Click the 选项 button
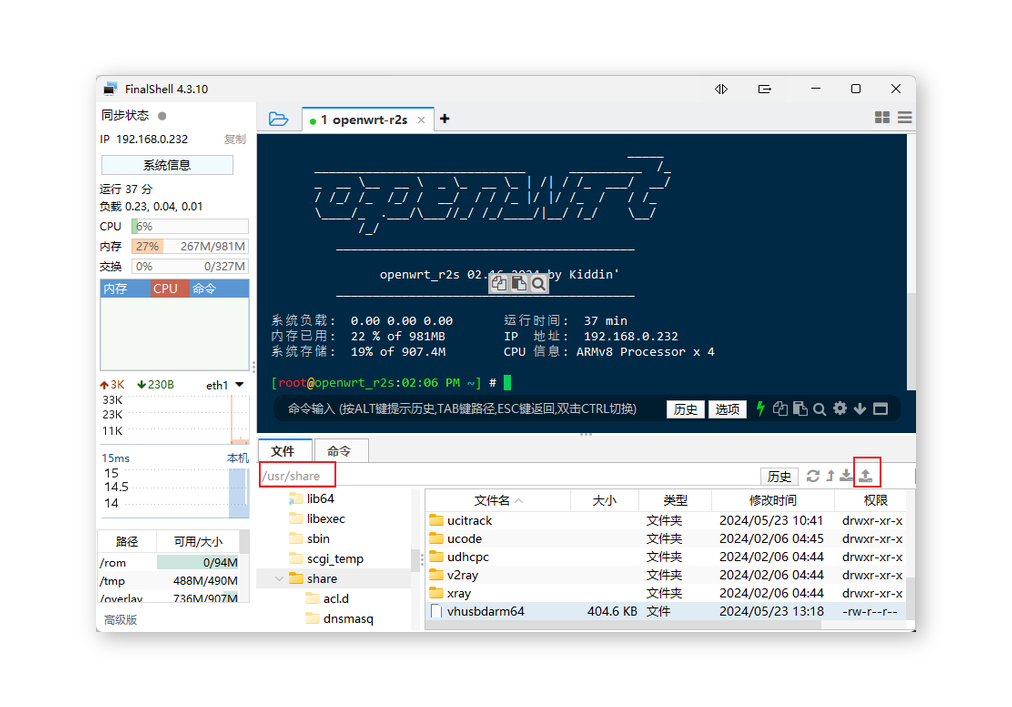 coord(727,409)
